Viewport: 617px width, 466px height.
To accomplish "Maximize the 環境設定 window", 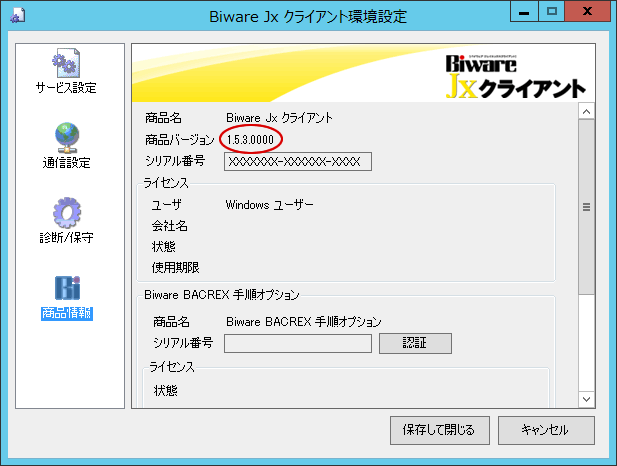I will [551, 11].
